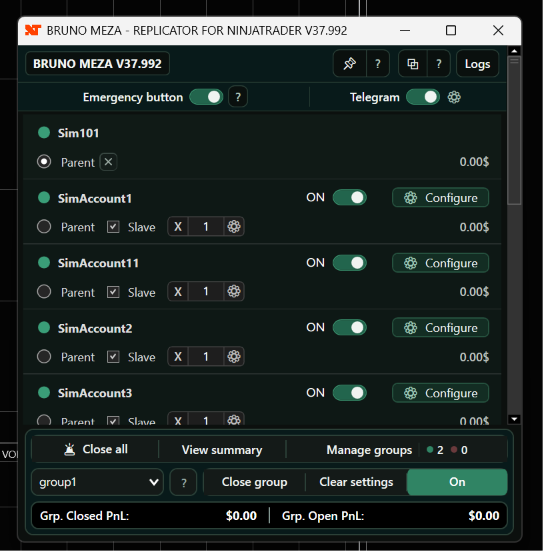The width and height of the screenshot is (543, 551).
Task: Minimize the Replicator window
Action: (x=405, y=31)
